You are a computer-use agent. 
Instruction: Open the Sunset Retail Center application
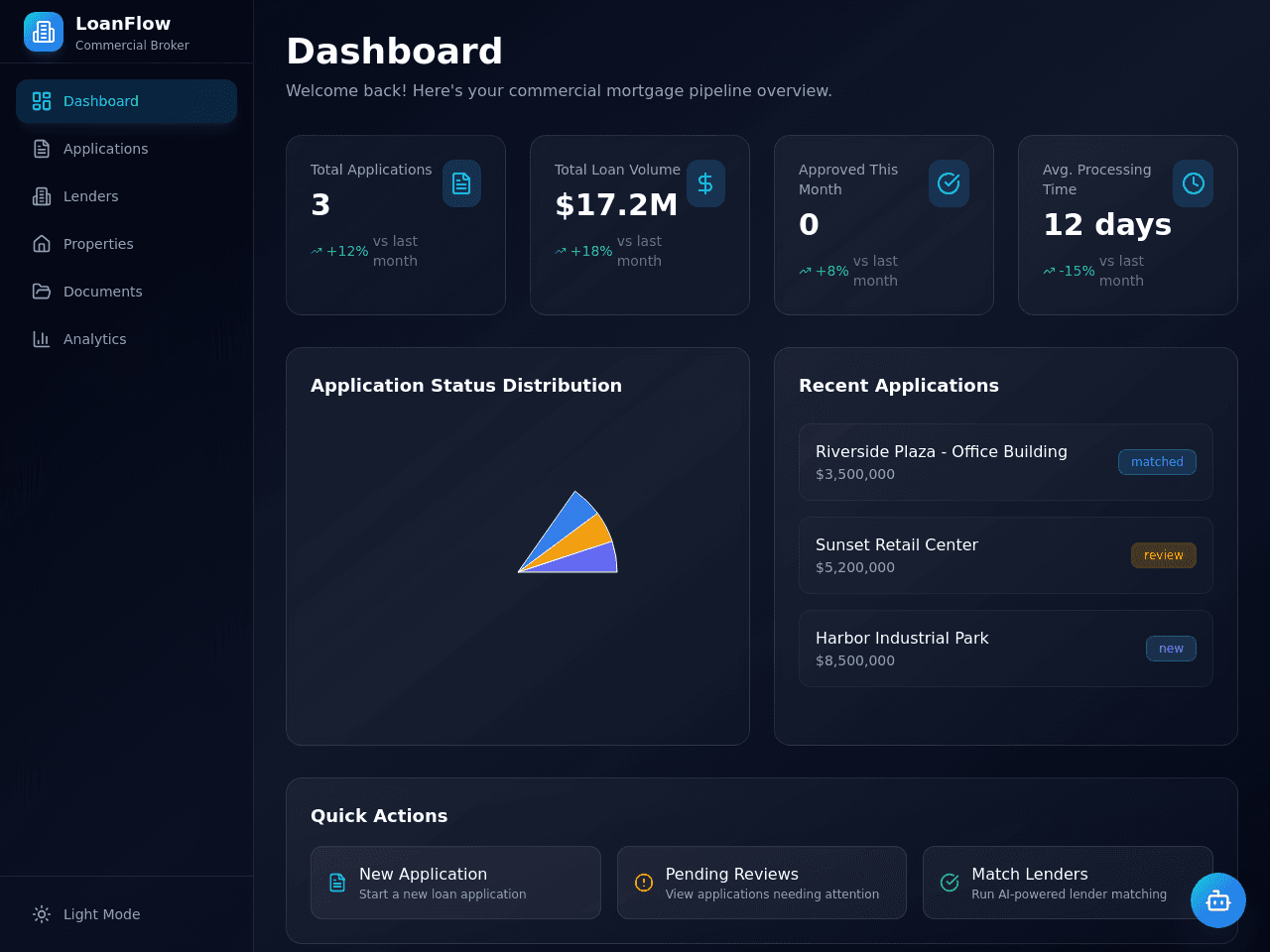1006,555
